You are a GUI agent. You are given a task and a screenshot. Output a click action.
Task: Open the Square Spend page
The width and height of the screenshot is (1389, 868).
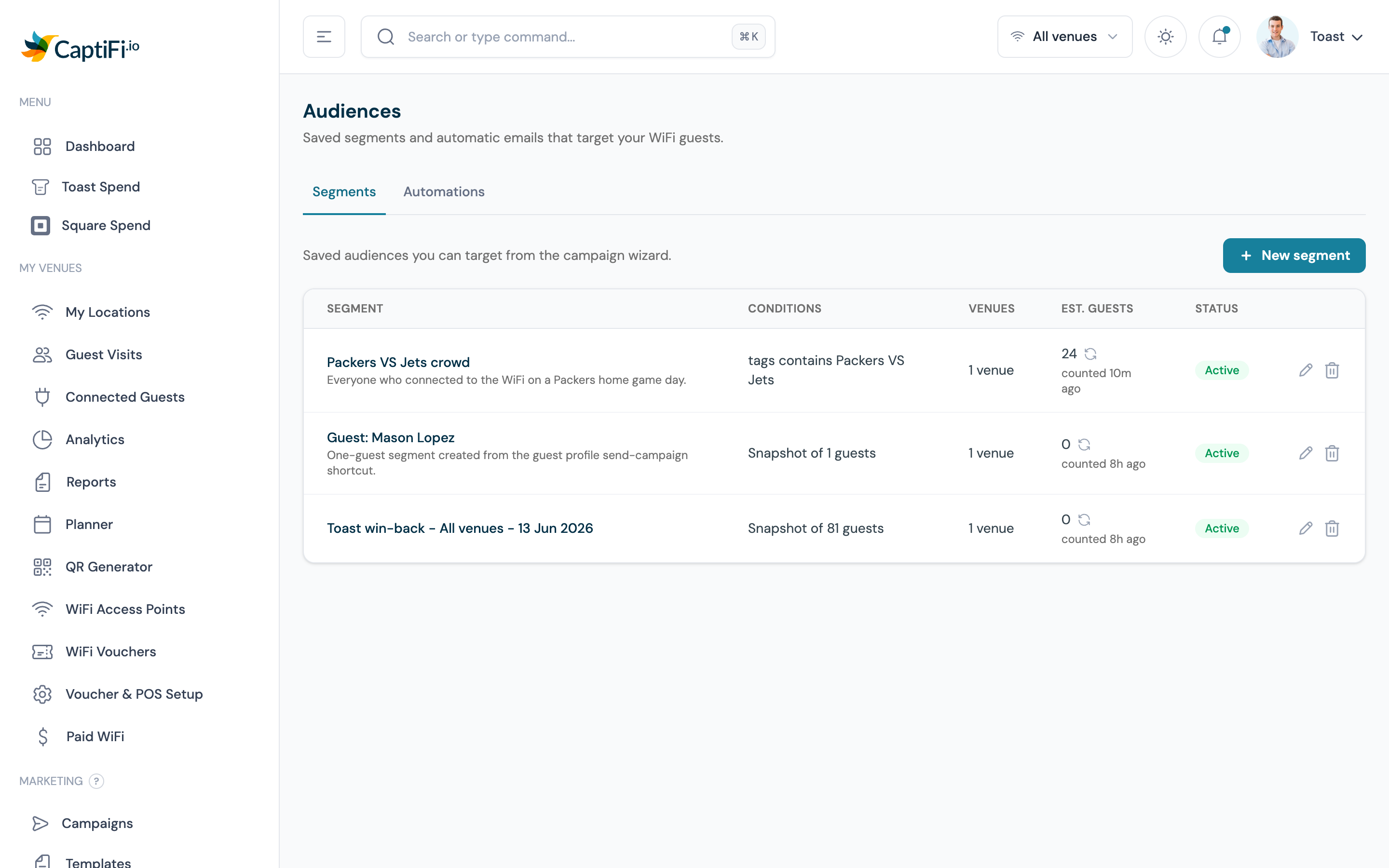coord(106,226)
